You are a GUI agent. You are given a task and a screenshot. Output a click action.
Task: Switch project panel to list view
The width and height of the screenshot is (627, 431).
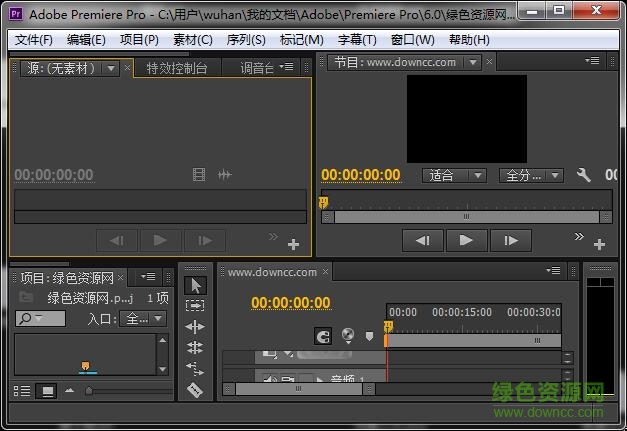click(23, 391)
